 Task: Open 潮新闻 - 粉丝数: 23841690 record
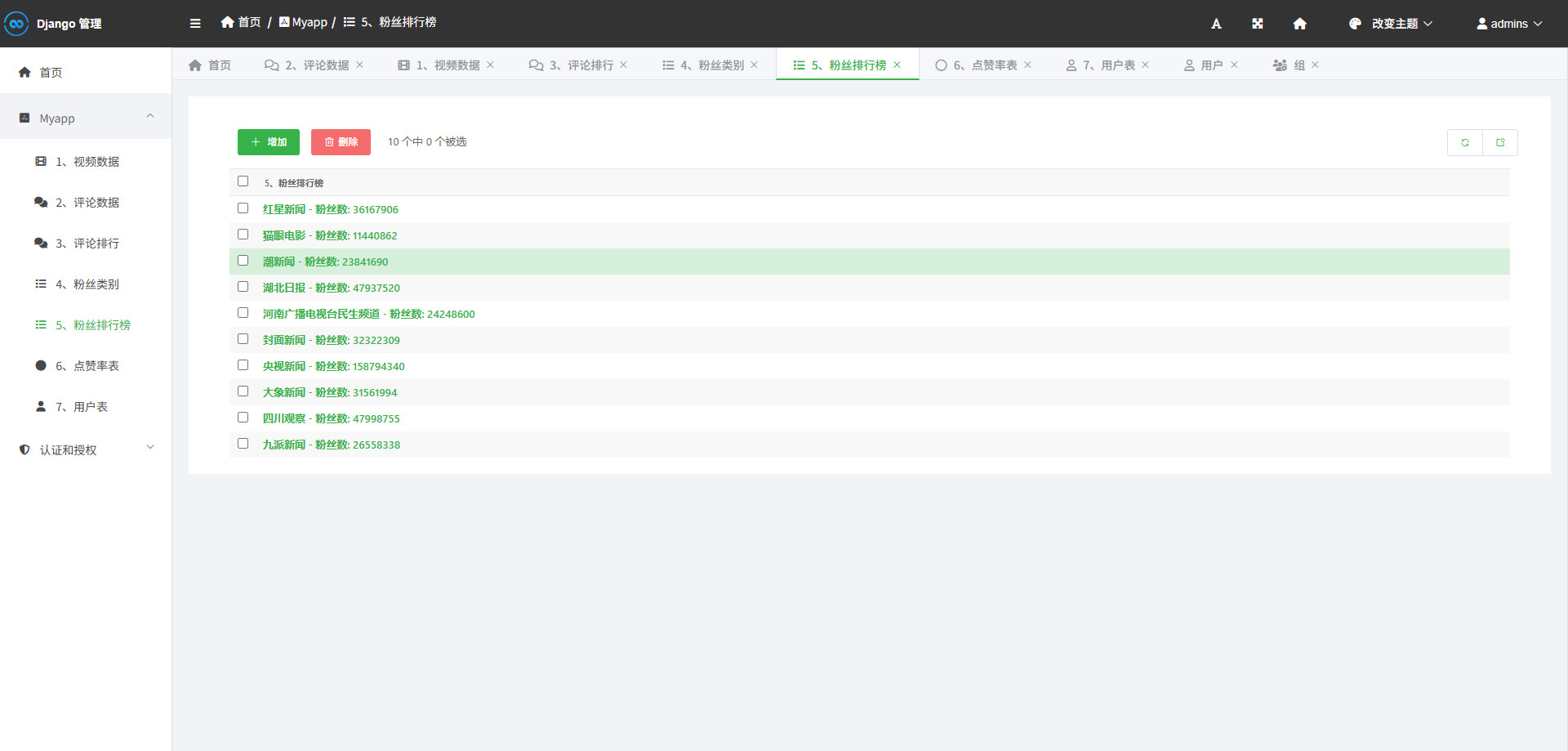pos(326,262)
